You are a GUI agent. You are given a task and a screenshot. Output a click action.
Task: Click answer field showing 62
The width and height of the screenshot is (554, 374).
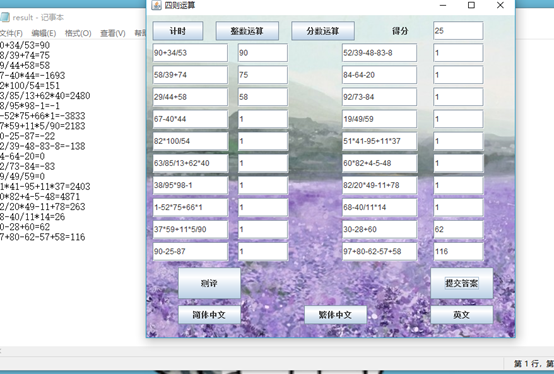point(458,229)
